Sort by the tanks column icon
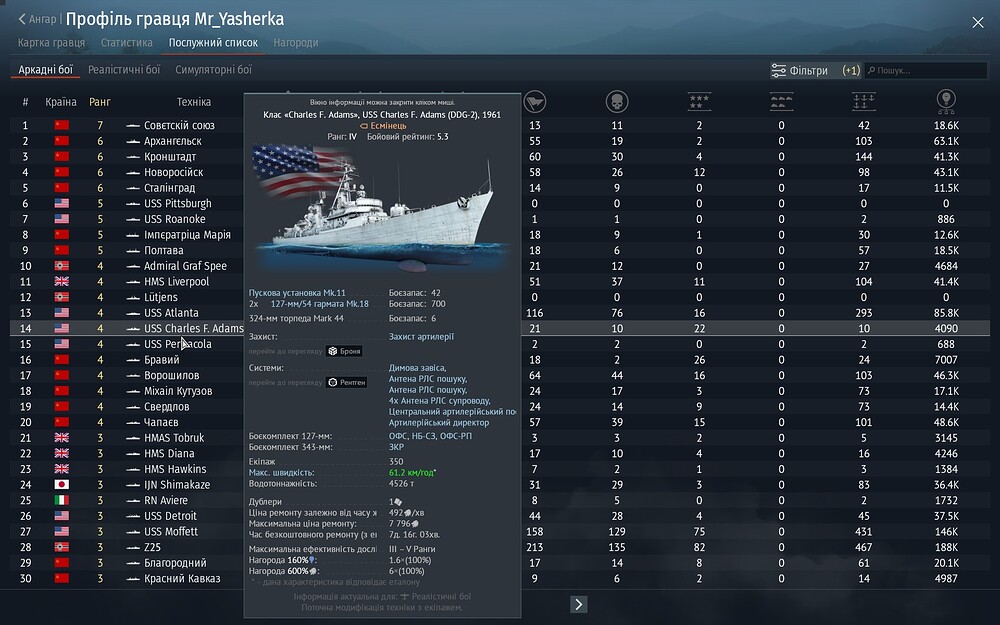The height and width of the screenshot is (625, 1000). click(781, 101)
